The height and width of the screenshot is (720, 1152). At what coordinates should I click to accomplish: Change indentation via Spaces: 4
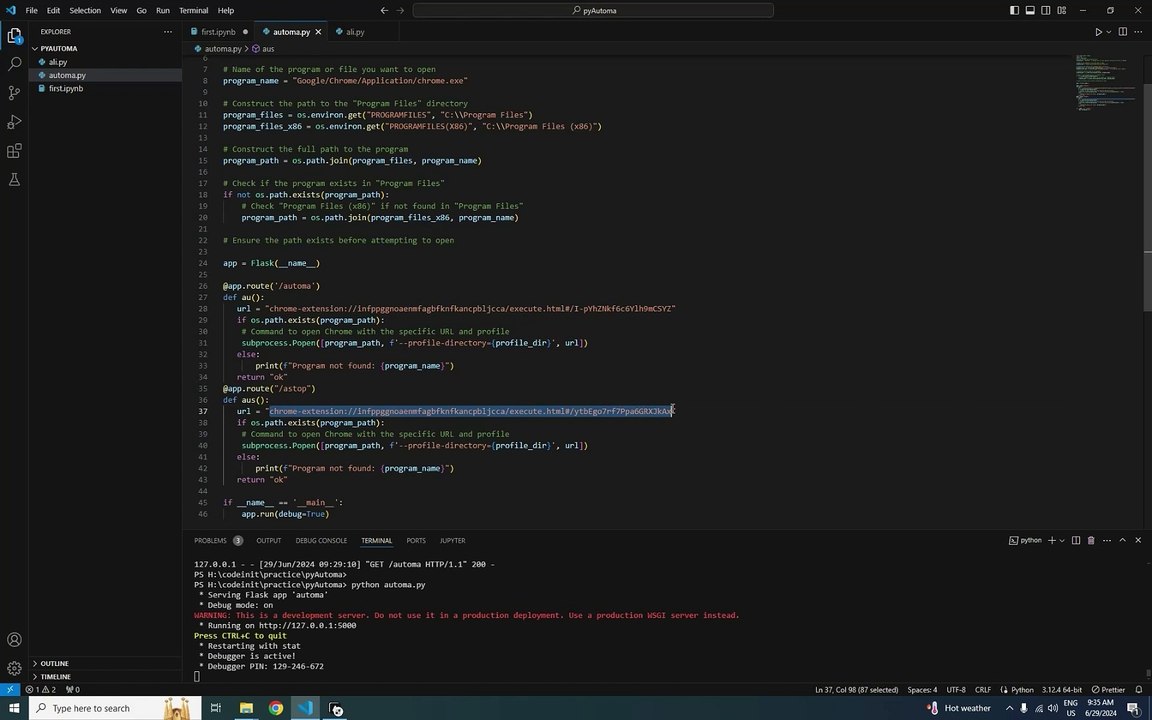(x=922, y=690)
